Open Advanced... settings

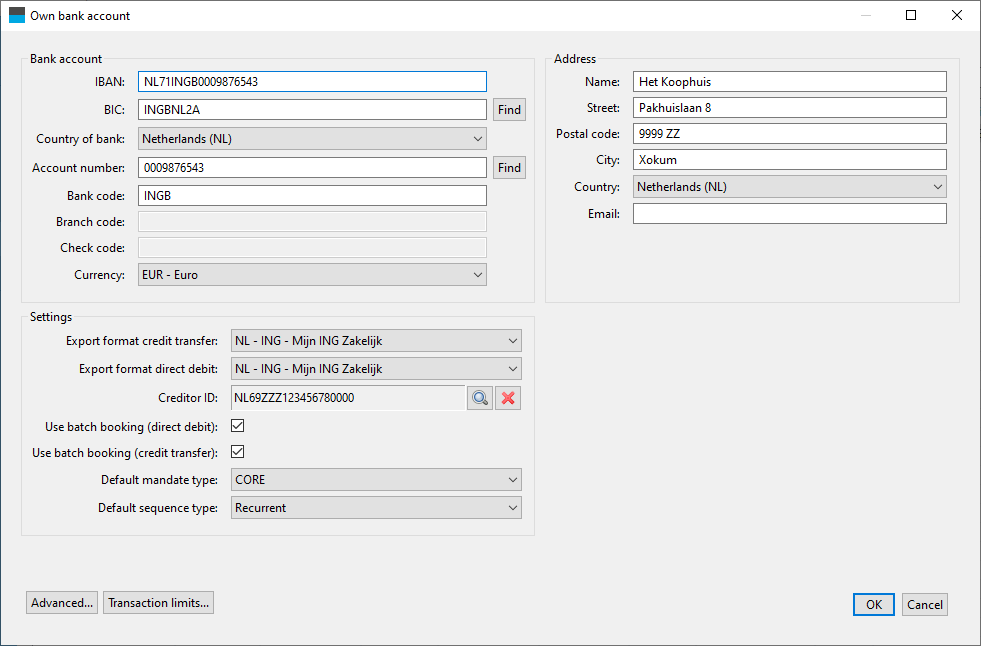(62, 603)
